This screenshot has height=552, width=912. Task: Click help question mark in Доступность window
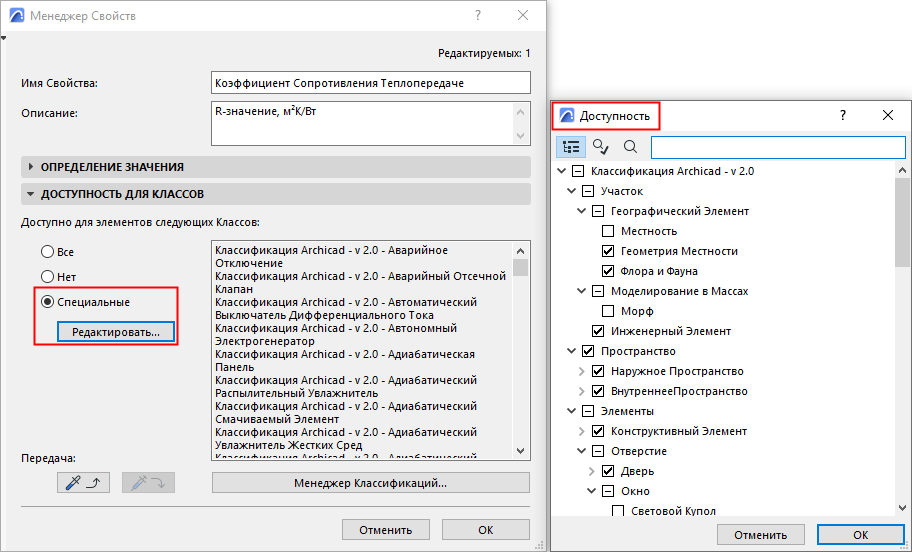(x=842, y=115)
